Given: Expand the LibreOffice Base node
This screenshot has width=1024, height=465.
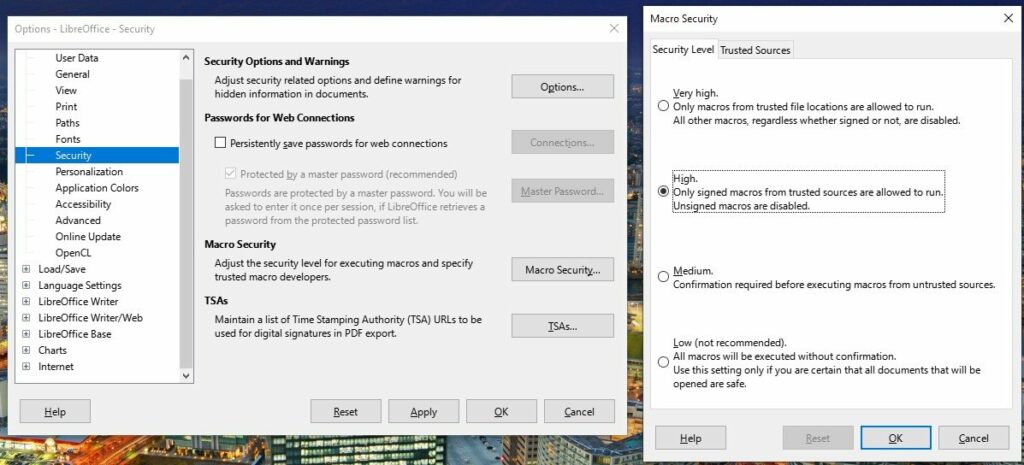Looking at the screenshot, I should pyautogui.click(x=26, y=334).
